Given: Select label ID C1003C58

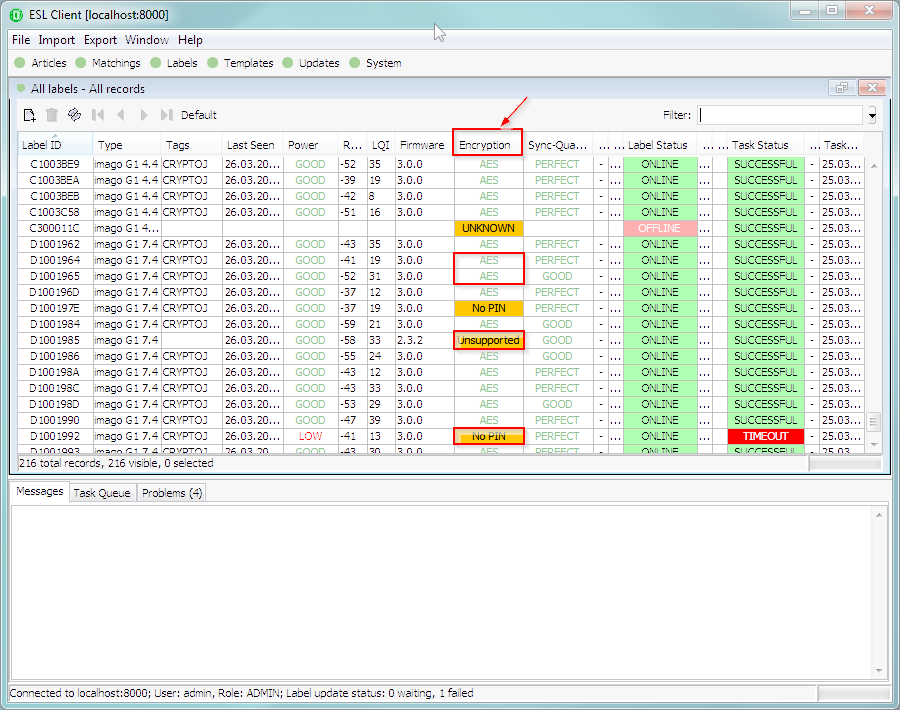Looking at the screenshot, I should (x=55, y=212).
